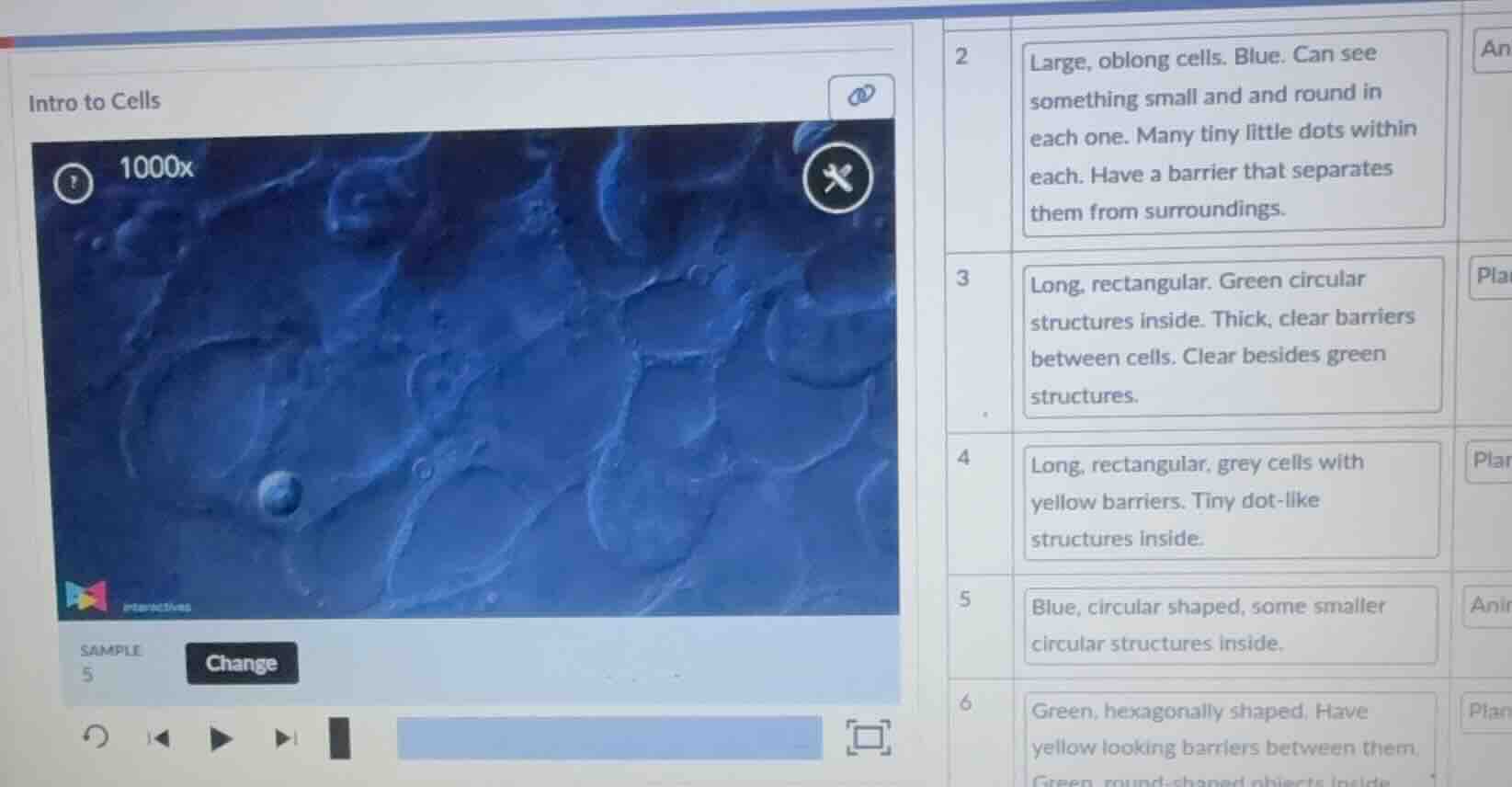Click the Change sample button
1512x787 pixels.
pyautogui.click(x=242, y=663)
